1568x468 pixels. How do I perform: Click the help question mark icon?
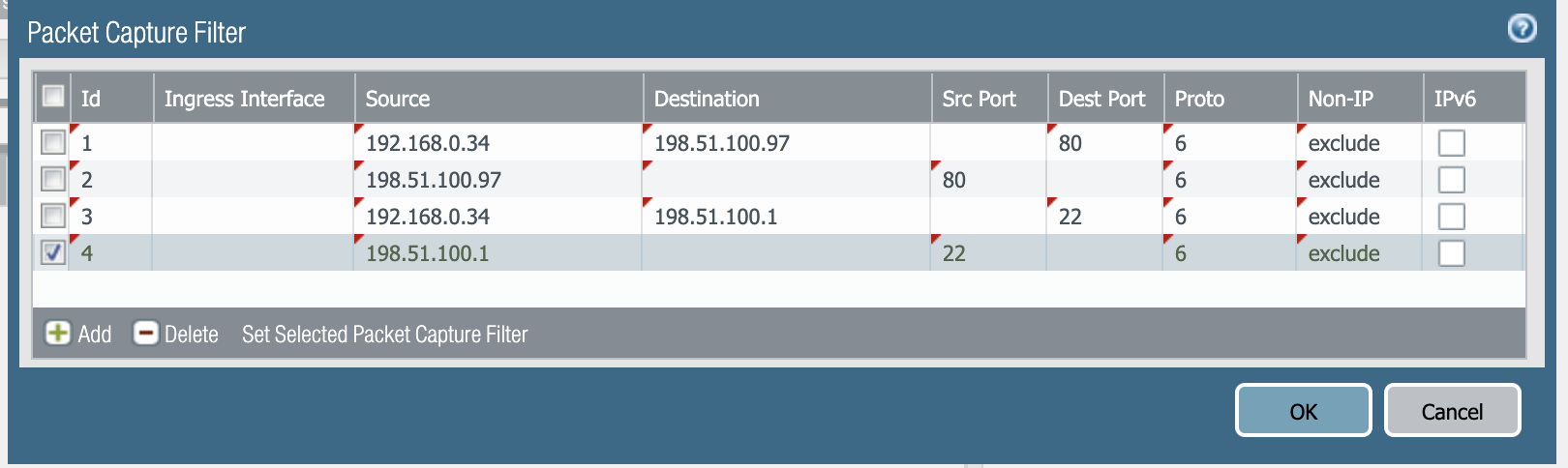1522,29
